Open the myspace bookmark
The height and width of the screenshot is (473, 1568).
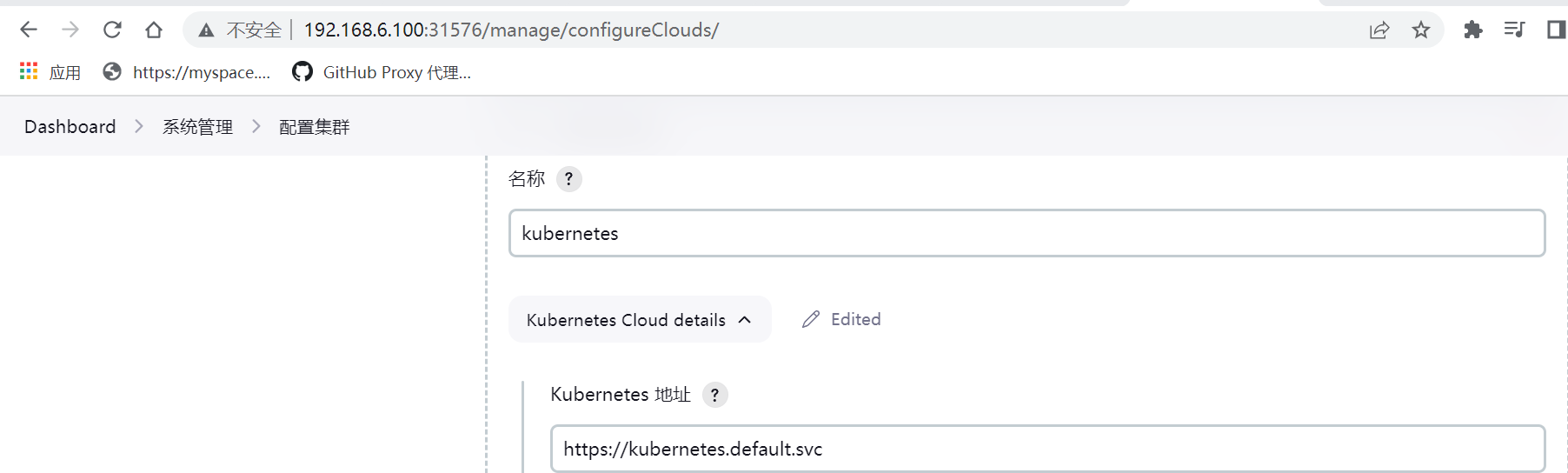pos(186,72)
